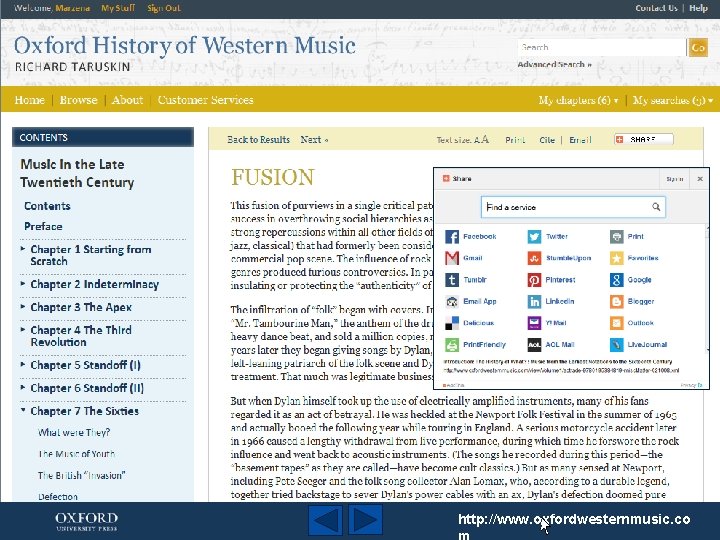Open the Contact Us link

click(656, 8)
